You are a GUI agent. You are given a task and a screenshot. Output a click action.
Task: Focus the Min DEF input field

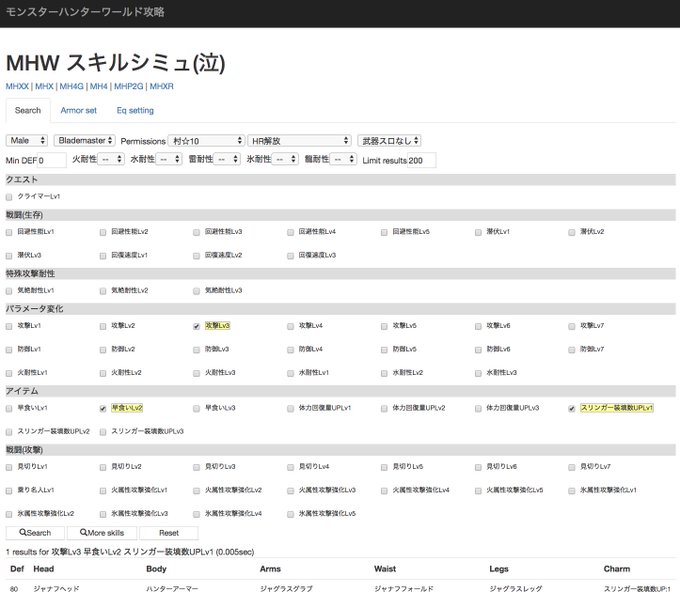(x=52, y=160)
